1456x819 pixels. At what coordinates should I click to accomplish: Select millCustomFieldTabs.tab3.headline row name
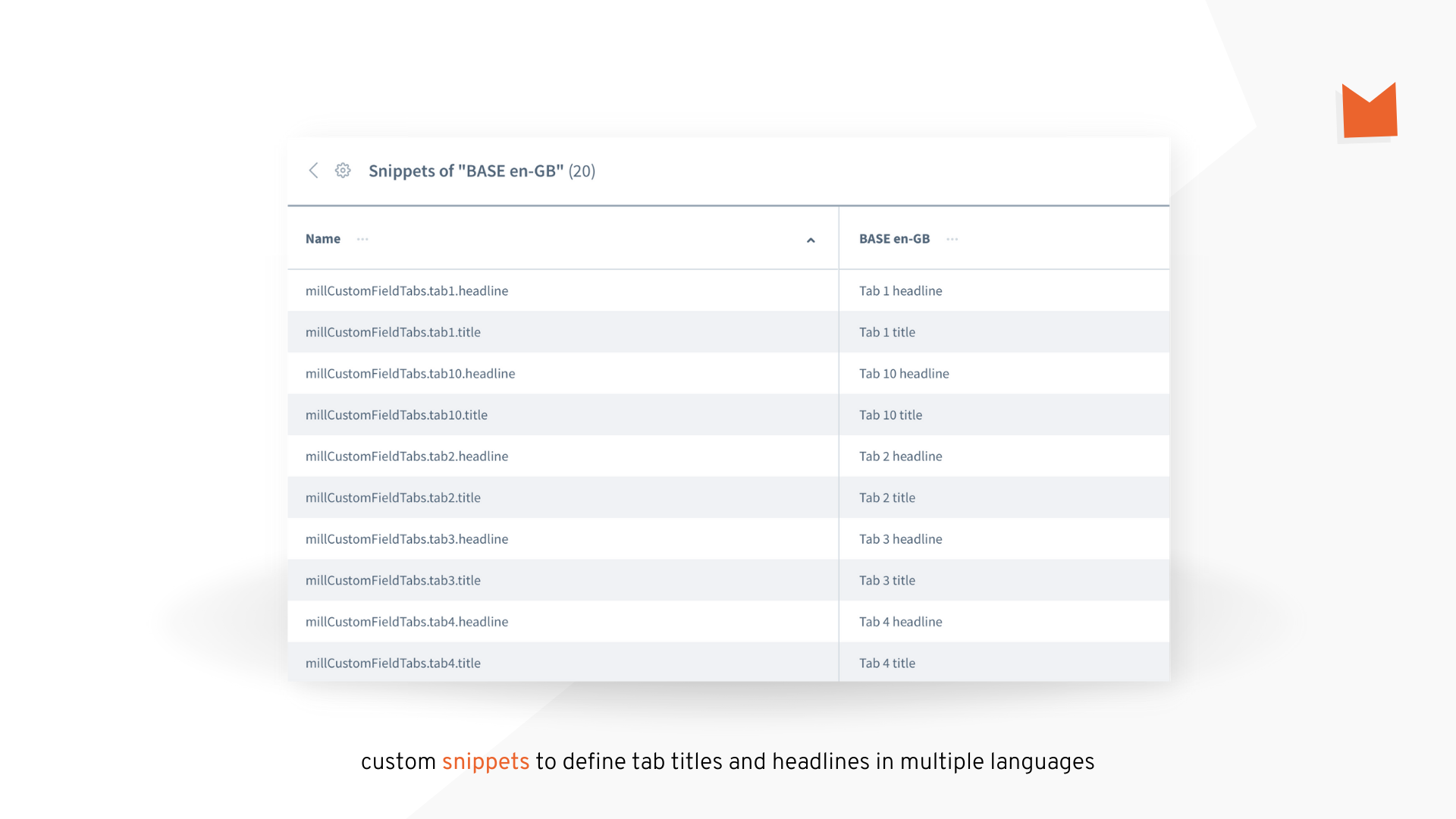[x=406, y=538]
